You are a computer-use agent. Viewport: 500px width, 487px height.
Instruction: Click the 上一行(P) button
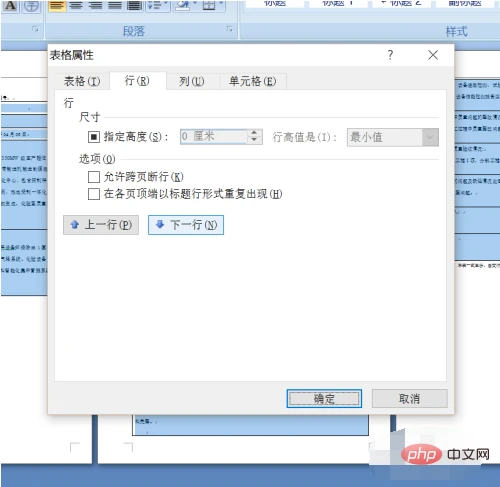pos(101,225)
